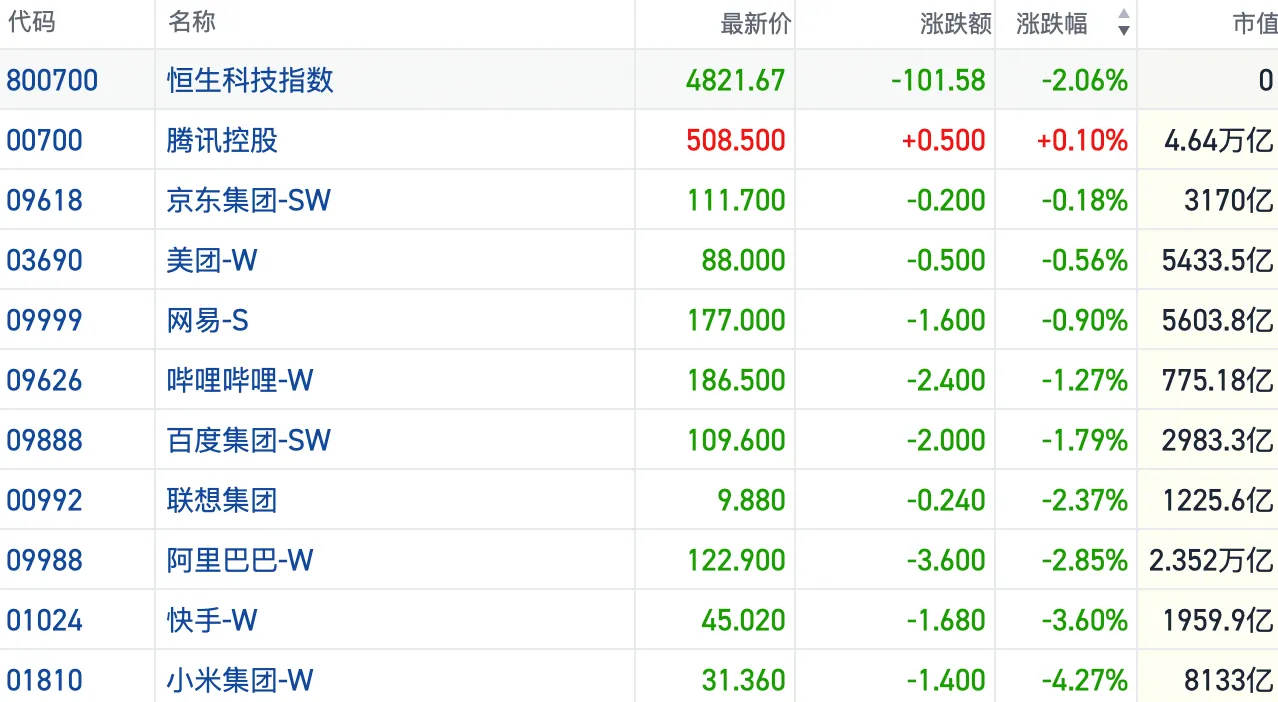Screen dimensions: 1278x702
Task: Open 腾讯控股 stock details
Action: tap(222, 140)
